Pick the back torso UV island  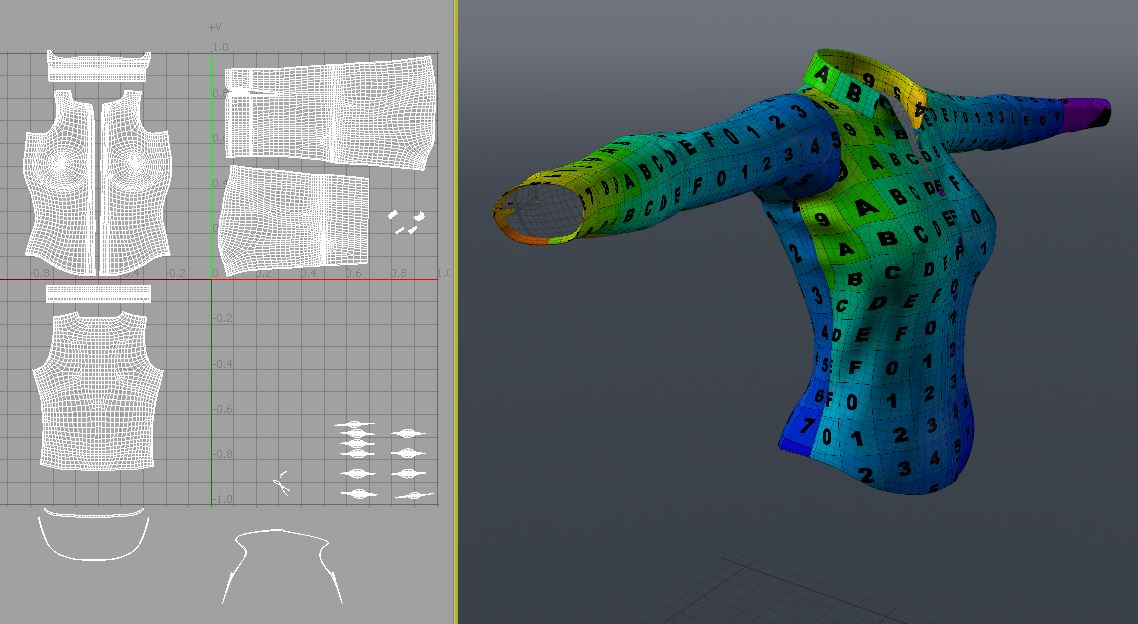(x=97, y=390)
